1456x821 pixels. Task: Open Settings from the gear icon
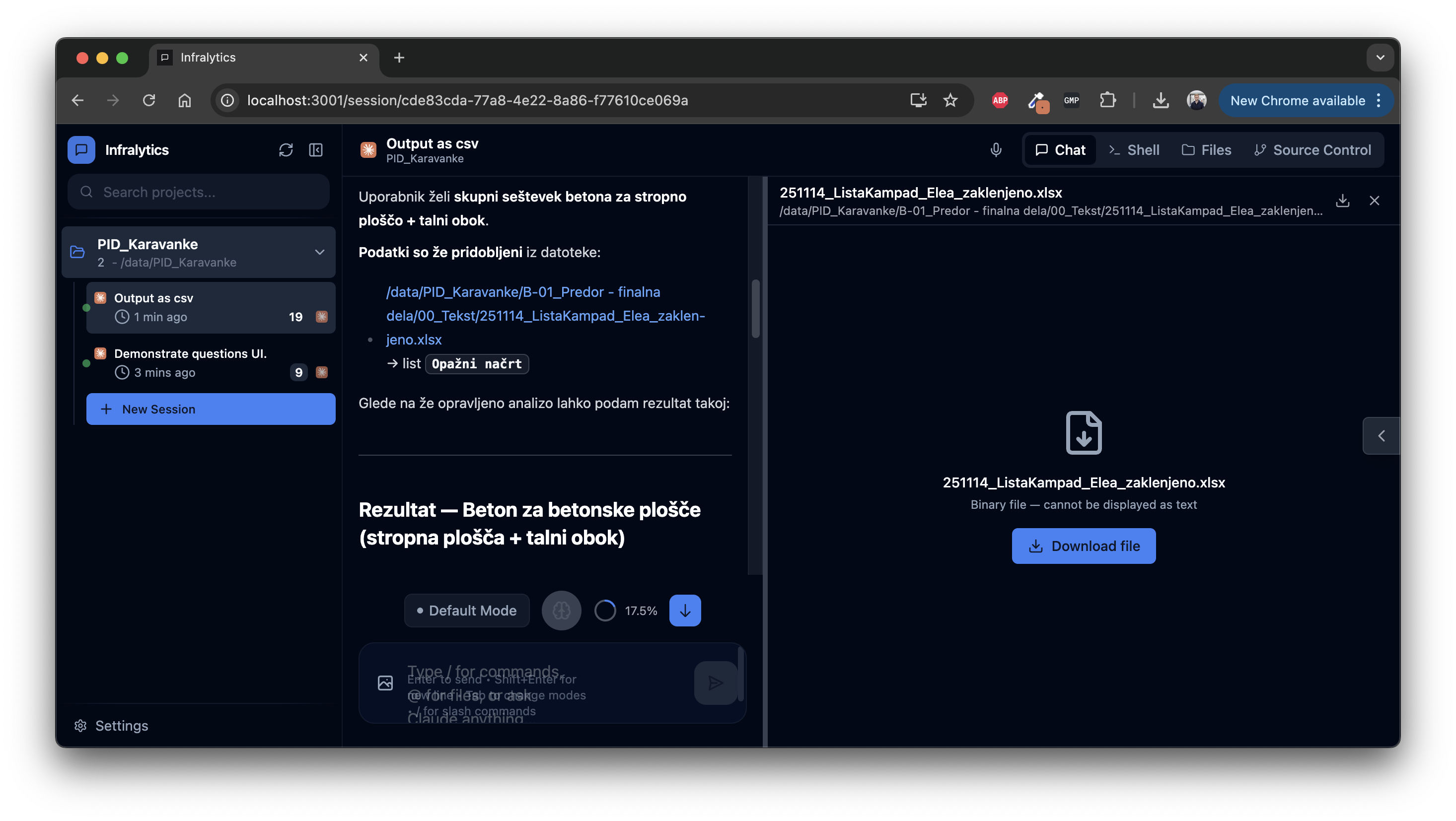point(79,726)
